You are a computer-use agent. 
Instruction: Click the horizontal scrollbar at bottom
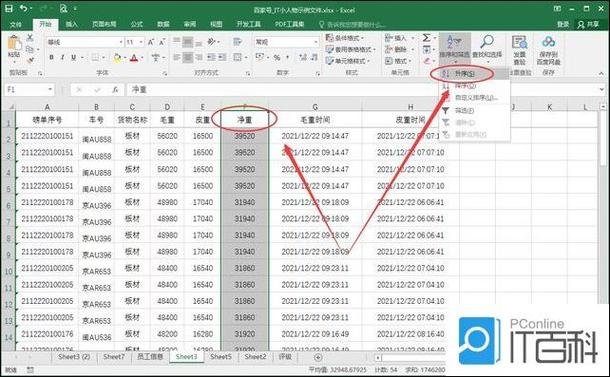(410, 358)
